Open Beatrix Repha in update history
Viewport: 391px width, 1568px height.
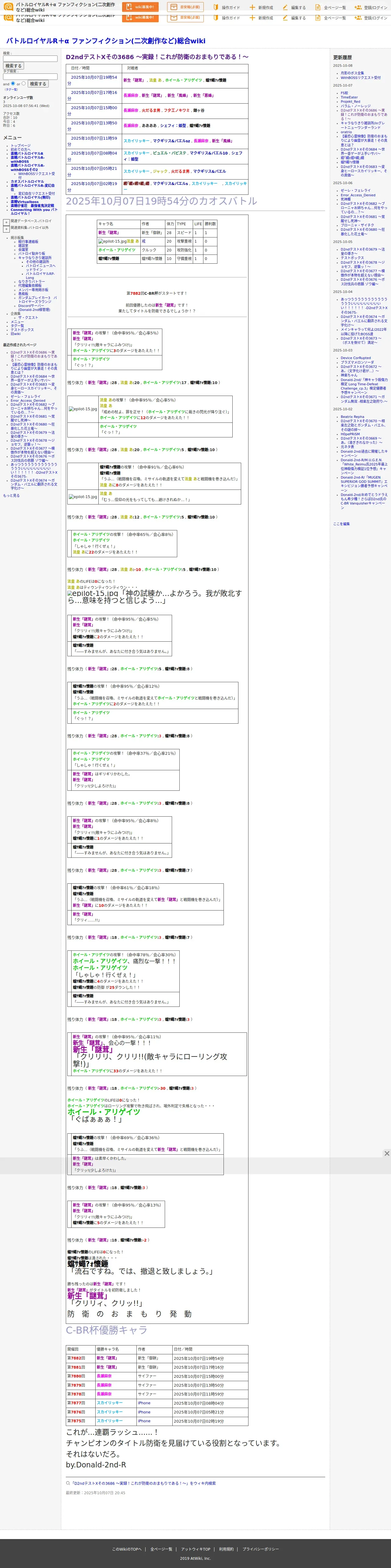pos(353,417)
